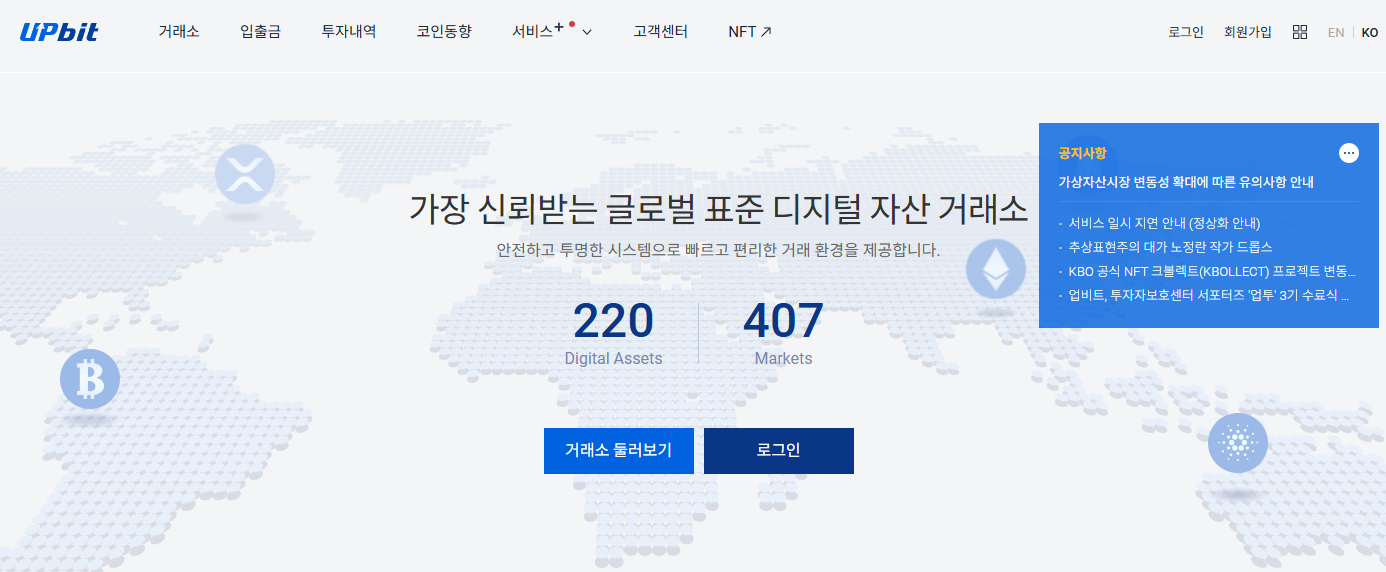Click the 회원가입 link
Viewport: 1386px width, 572px height.
(x=1248, y=32)
